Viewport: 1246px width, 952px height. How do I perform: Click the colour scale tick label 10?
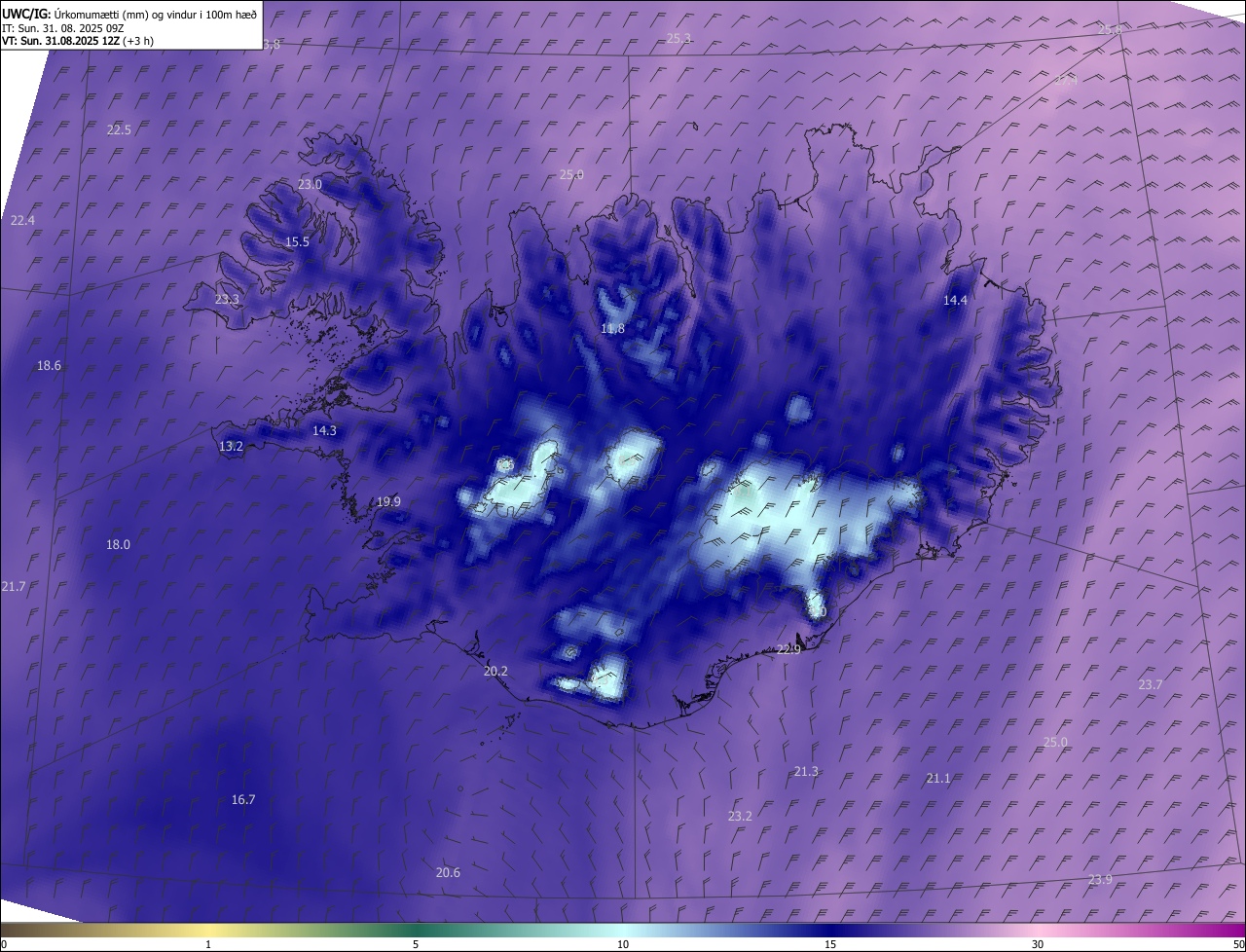[623, 944]
